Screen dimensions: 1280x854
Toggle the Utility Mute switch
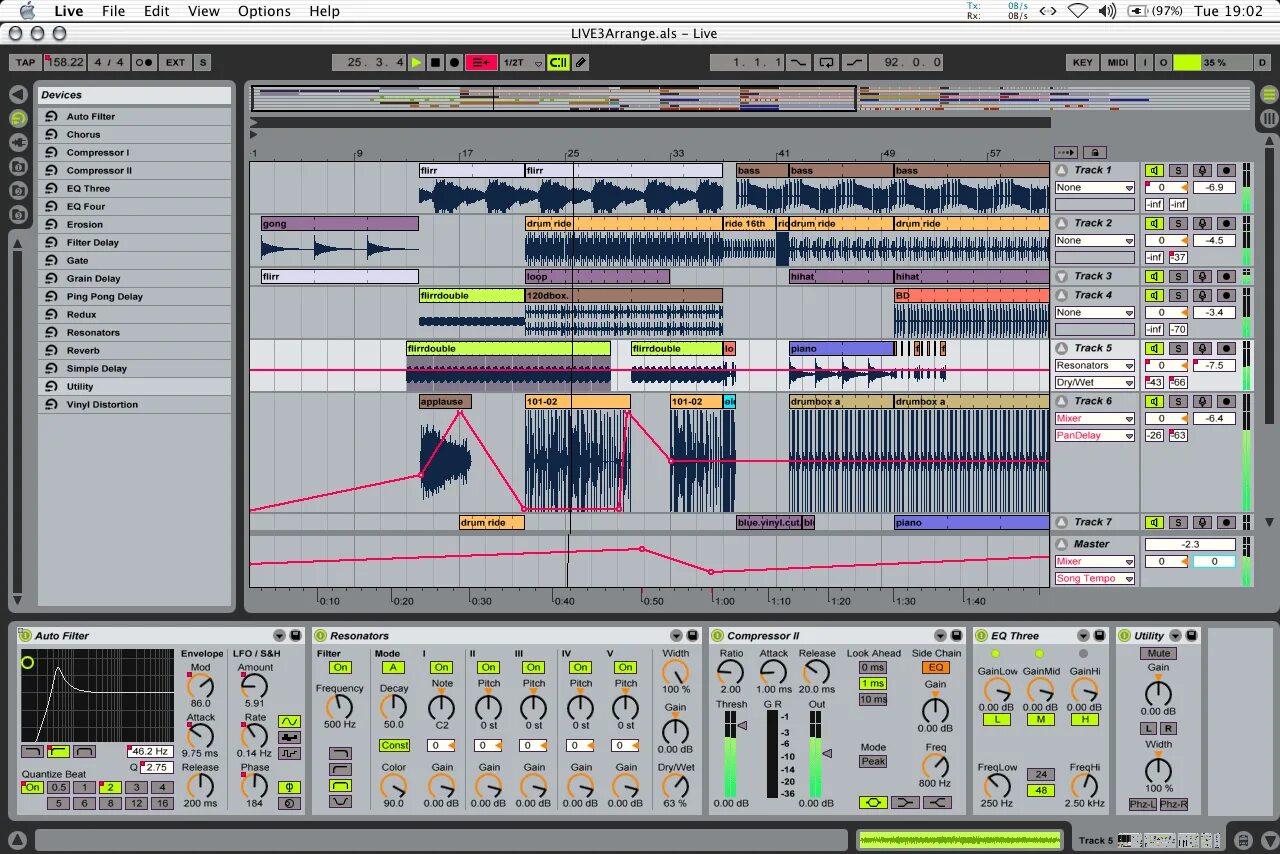[1158, 654]
